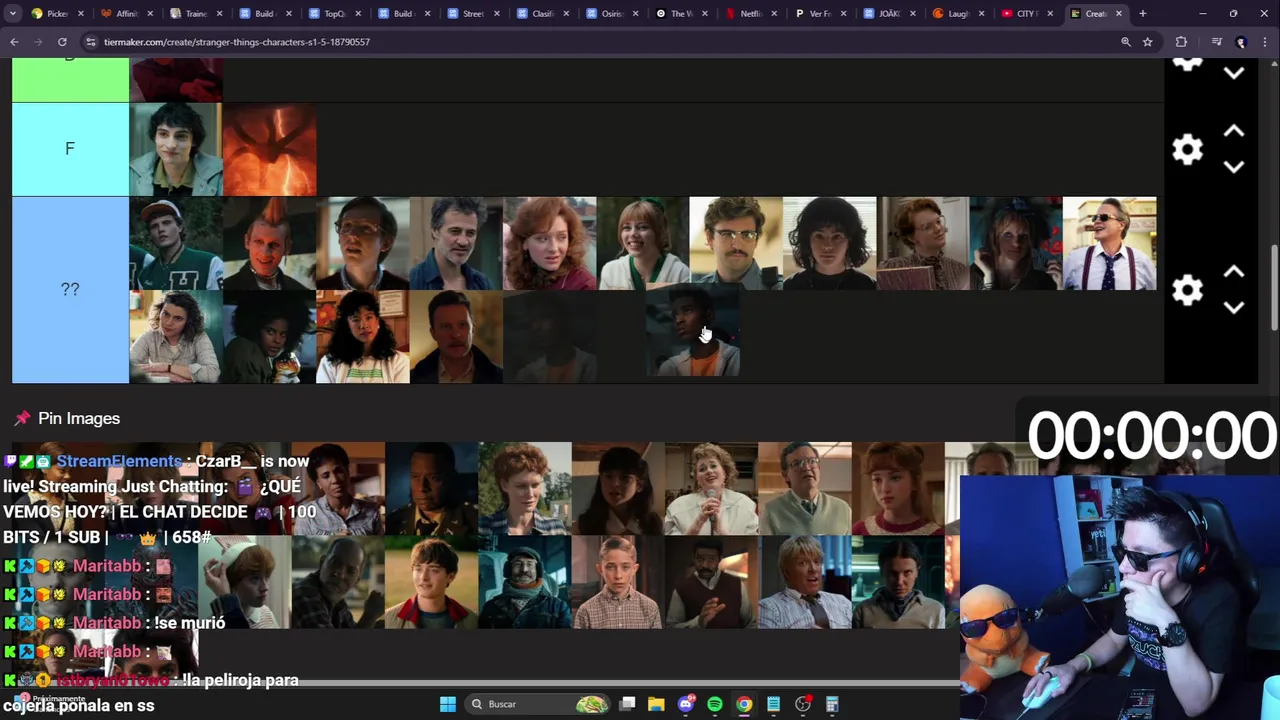Open settings gear for the F tier row

pyautogui.click(x=1187, y=150)
